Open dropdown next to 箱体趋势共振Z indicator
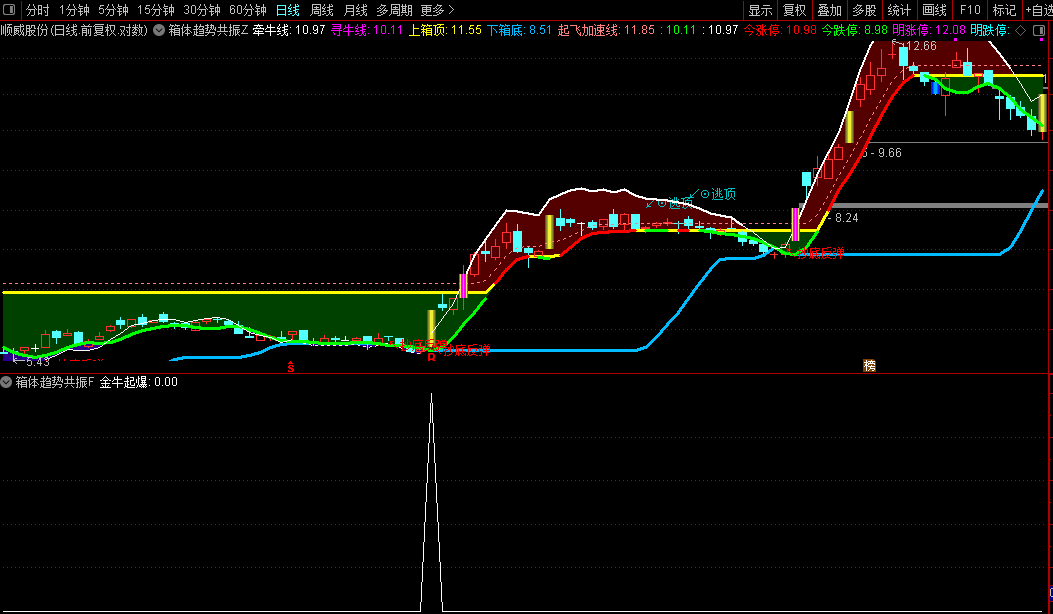 (159, 30)
